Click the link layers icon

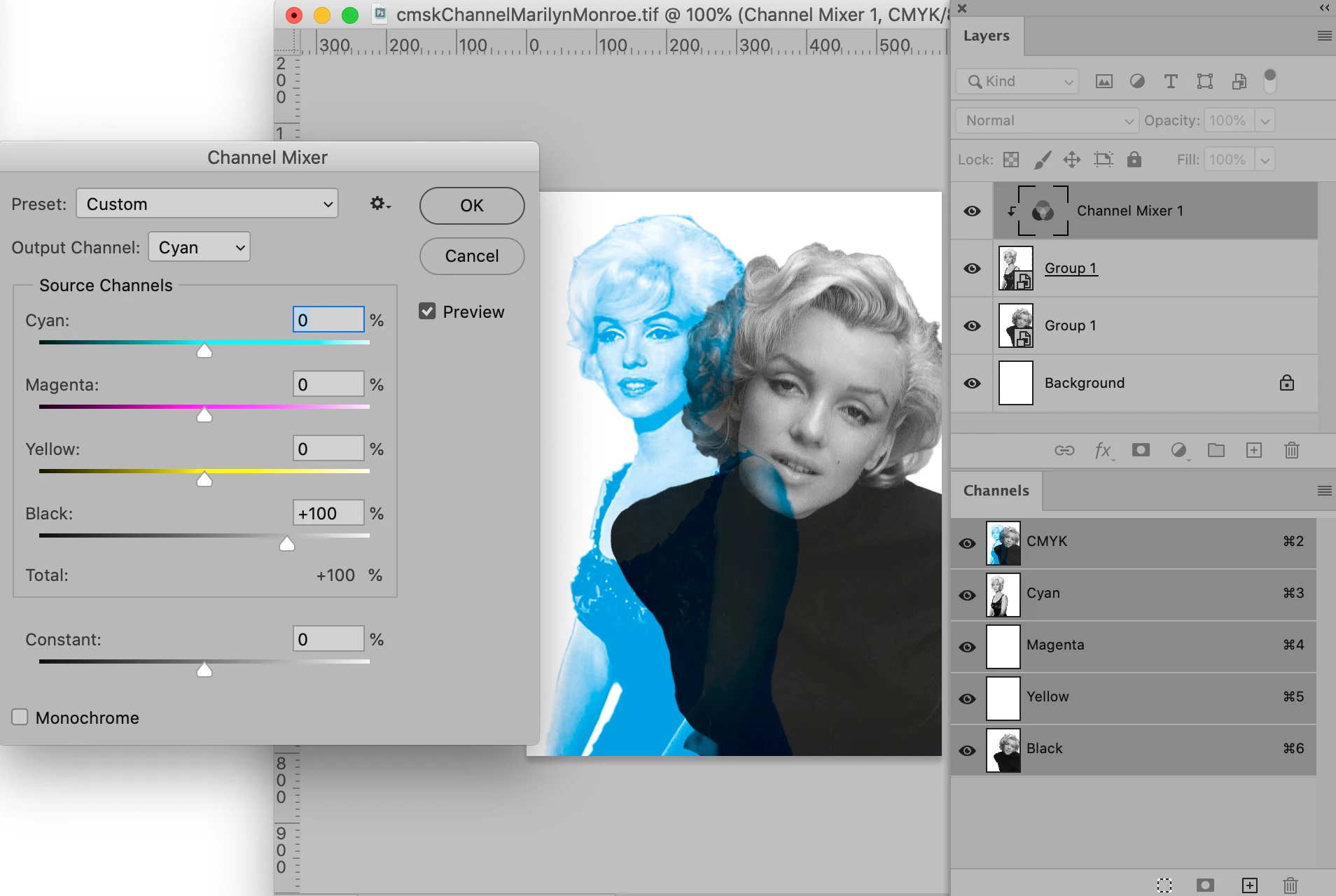1064,450
